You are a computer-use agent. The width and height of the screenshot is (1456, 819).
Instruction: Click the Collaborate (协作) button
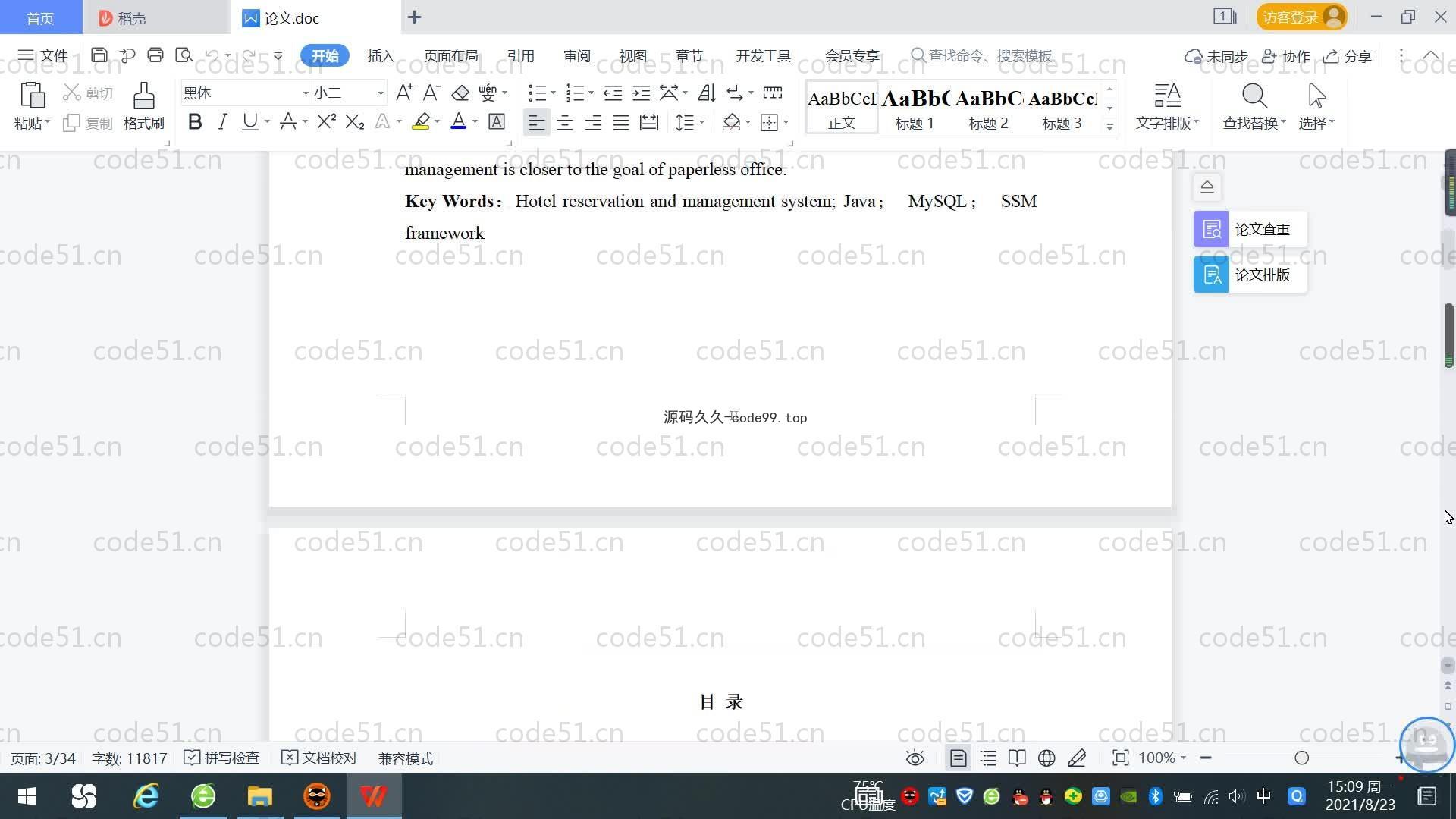pyautogui.click(x=1286, y=56)
